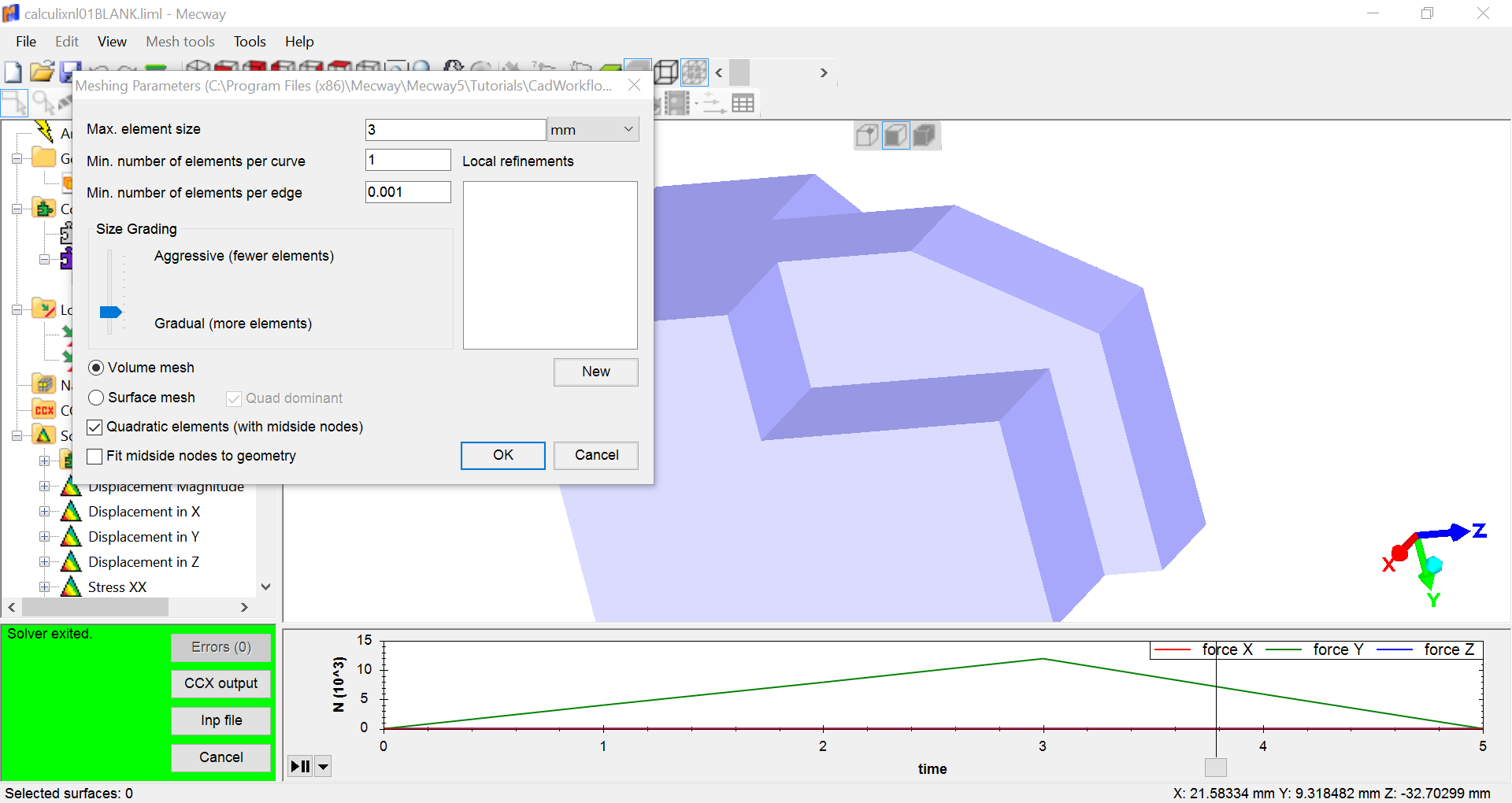Viewport: 1512px width, 803px height.
Task: Expand the Stress XX node
Action: pyautogui.click(x=45, y=587)
